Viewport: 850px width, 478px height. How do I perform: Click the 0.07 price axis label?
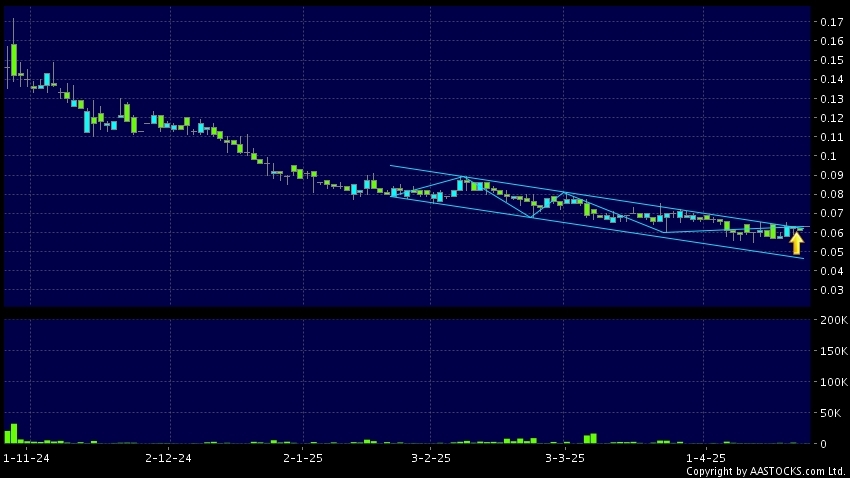[832, 214]
